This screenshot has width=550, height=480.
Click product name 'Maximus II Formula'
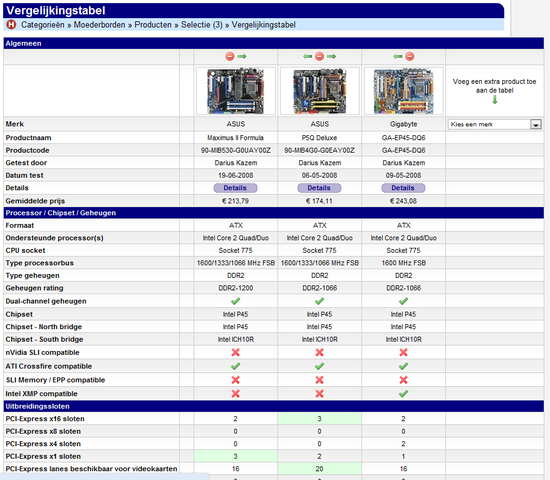[235, 138]
